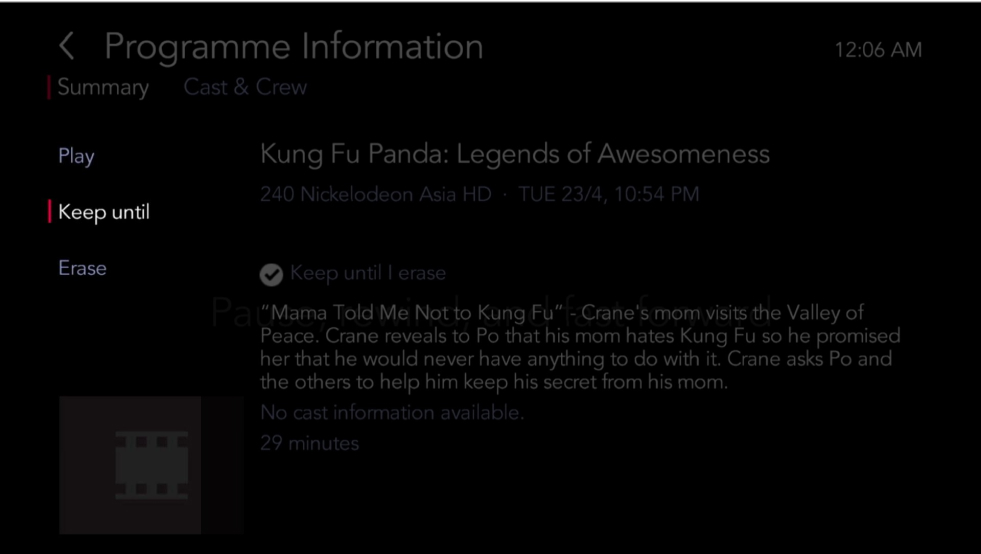Click the film strip placeholder icon
The image size is (981, 554).
[151, 465]
